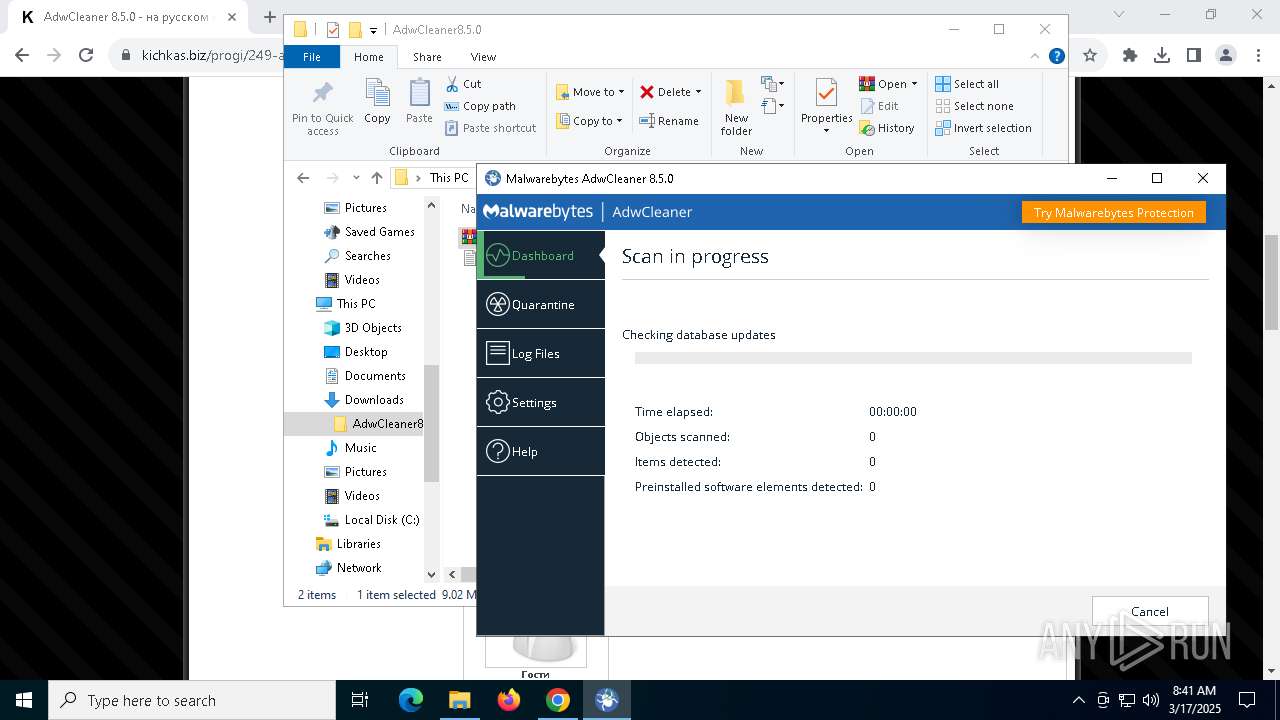This screenshot has height=720, width=1280.
Task: Click Rename in the Organize group
Action: [x=669, y=121]
